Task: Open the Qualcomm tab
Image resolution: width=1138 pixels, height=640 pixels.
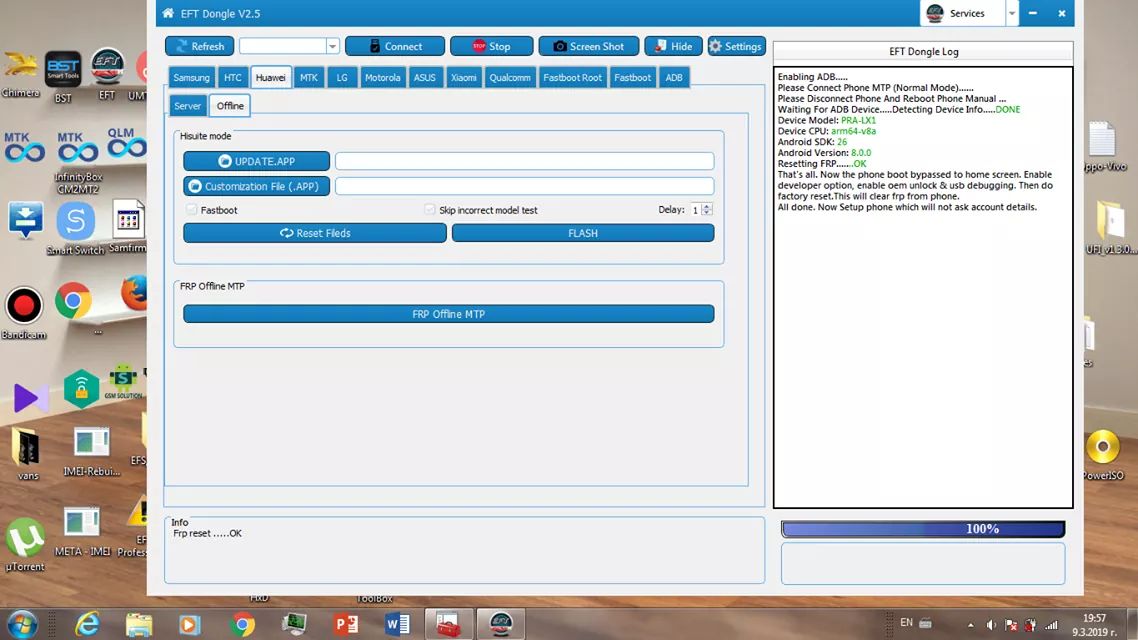Action: [x=509, y=78]
